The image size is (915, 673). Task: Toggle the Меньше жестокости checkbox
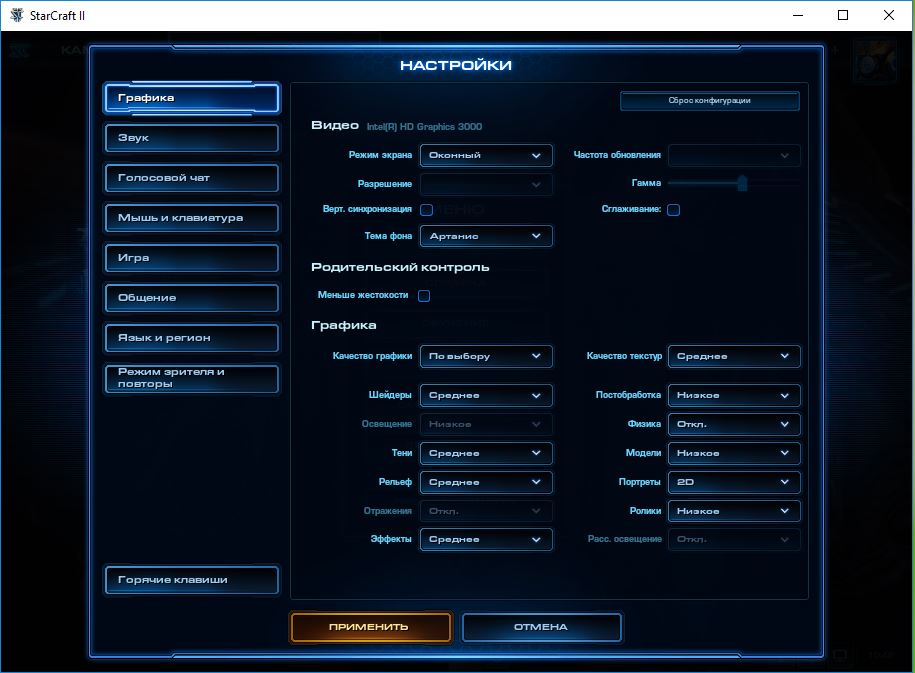tap(424, 296)
